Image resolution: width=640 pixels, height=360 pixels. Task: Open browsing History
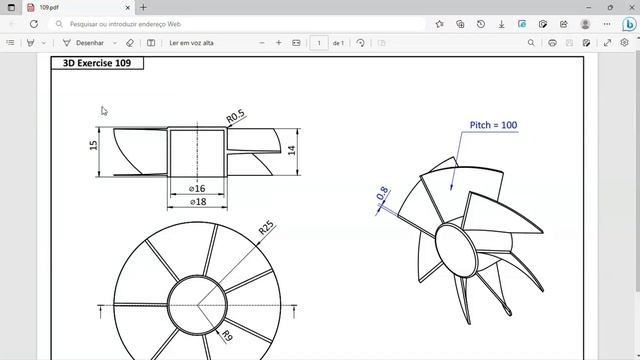pos(481,24)
